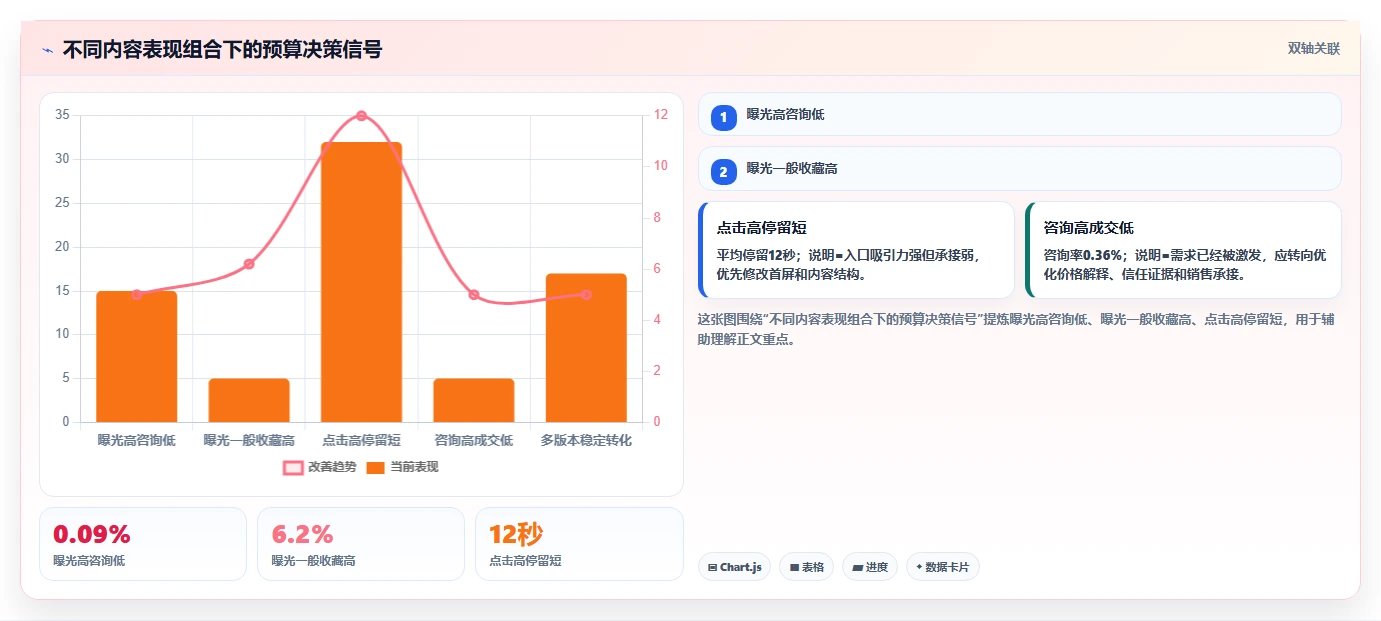
Task: Click the icon on the Chart.js tag
Action: [x=712, y=567]
